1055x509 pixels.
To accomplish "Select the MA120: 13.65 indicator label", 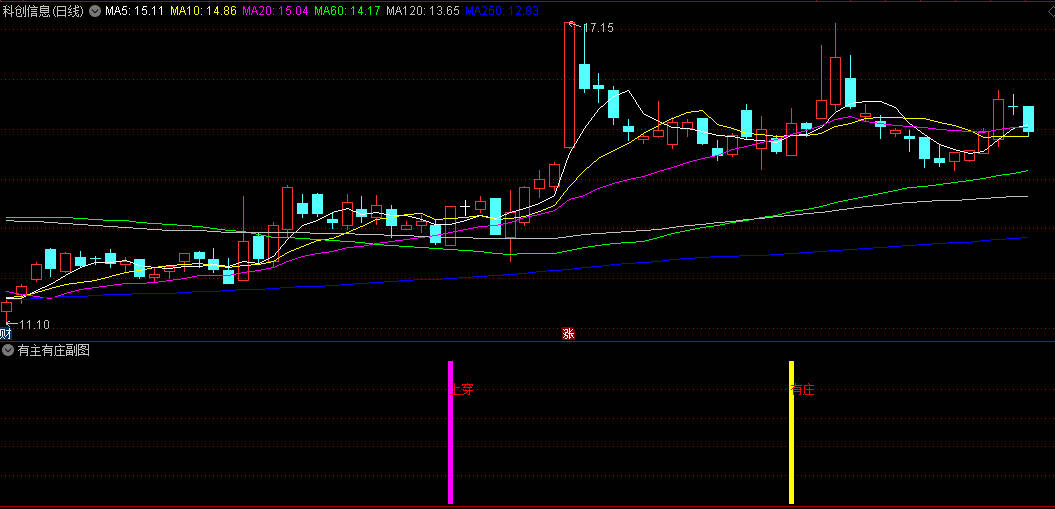I will pyautogui.click(x=423, y=11).
